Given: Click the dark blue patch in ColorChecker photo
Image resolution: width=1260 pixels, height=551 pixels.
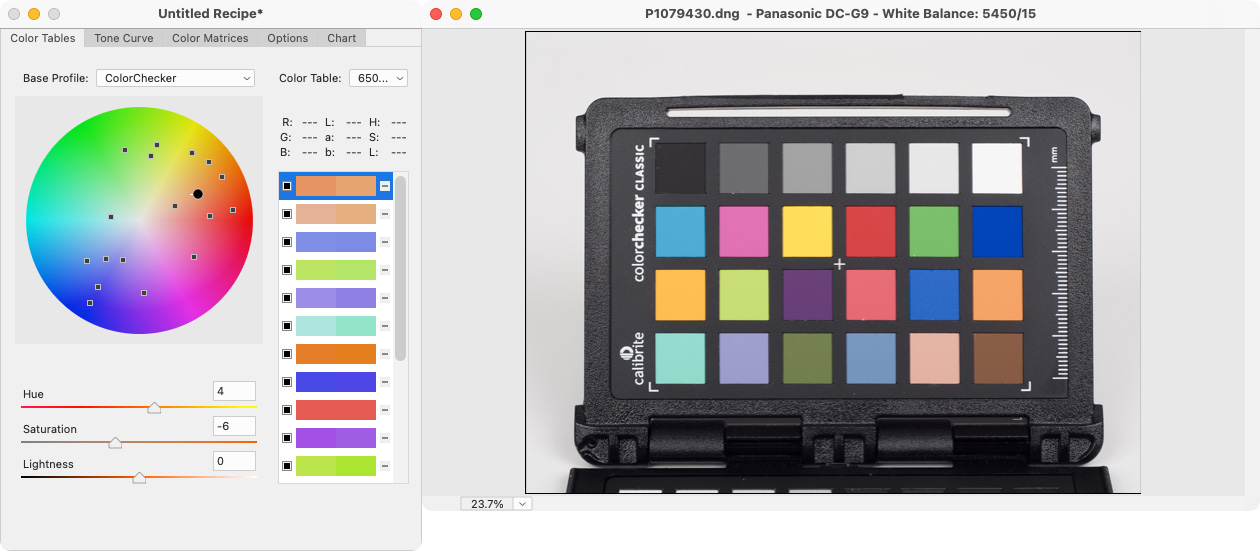Looking at the screenshot, I should 997,232.
